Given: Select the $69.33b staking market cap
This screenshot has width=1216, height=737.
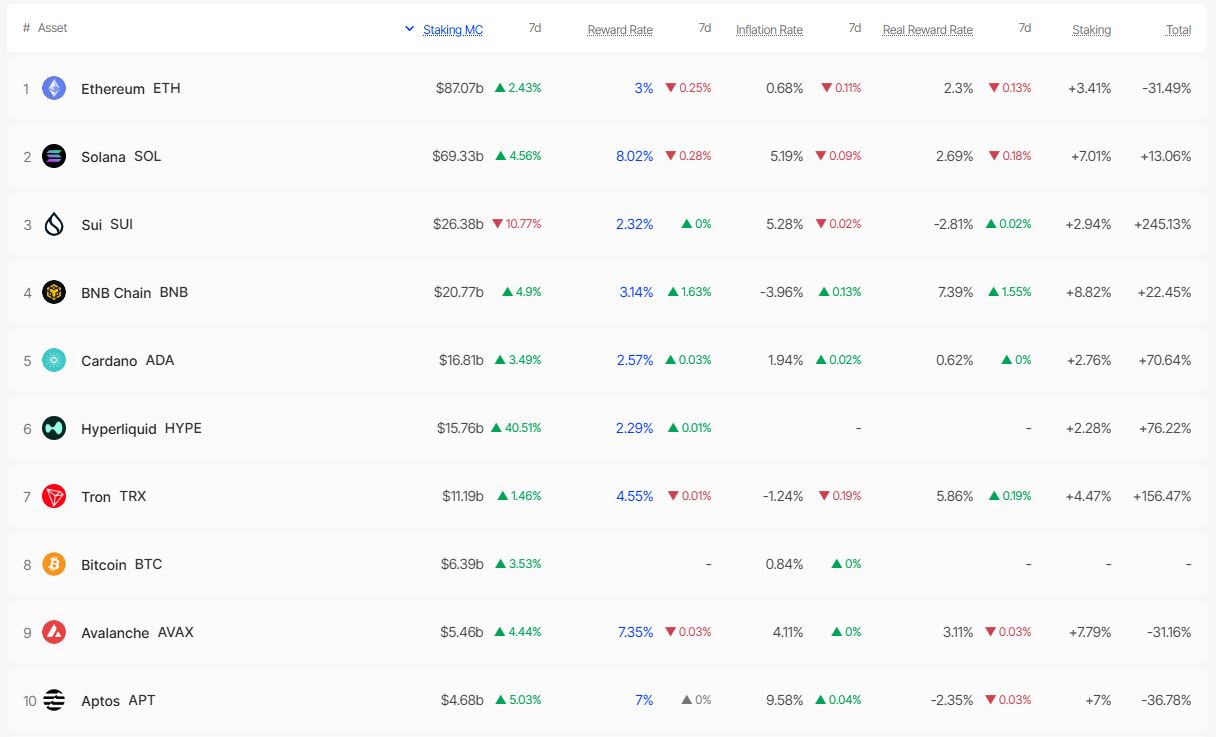Looking at the screenshot, I should [x=458, y=156].
